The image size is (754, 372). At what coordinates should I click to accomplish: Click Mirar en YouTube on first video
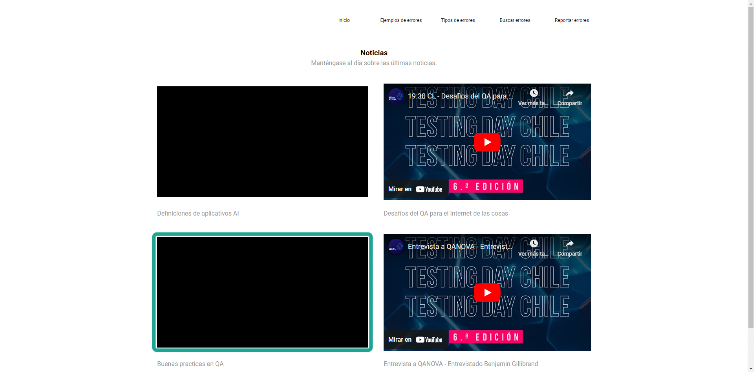pos(415,189)
